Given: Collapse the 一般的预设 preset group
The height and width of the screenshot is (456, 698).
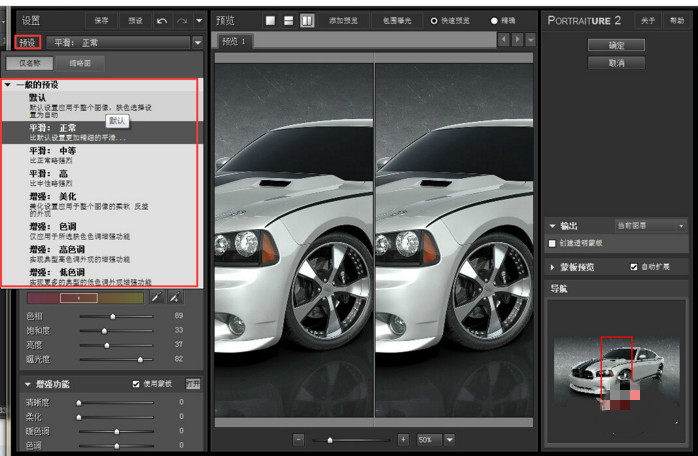Looking at the screenshot, I should pos(8,85).
